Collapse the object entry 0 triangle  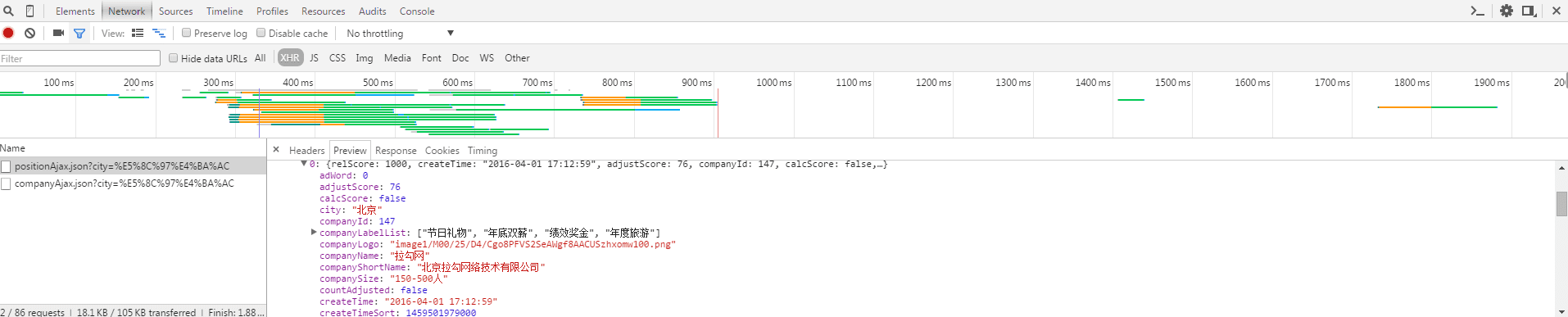click(304, 164)
